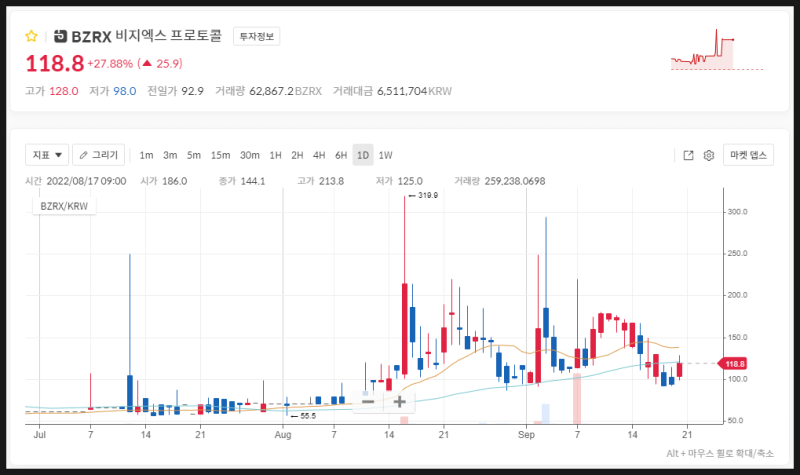Open chart settings gear icon
The height and width of the screenshot is (475, 800).
pos(709,155)
